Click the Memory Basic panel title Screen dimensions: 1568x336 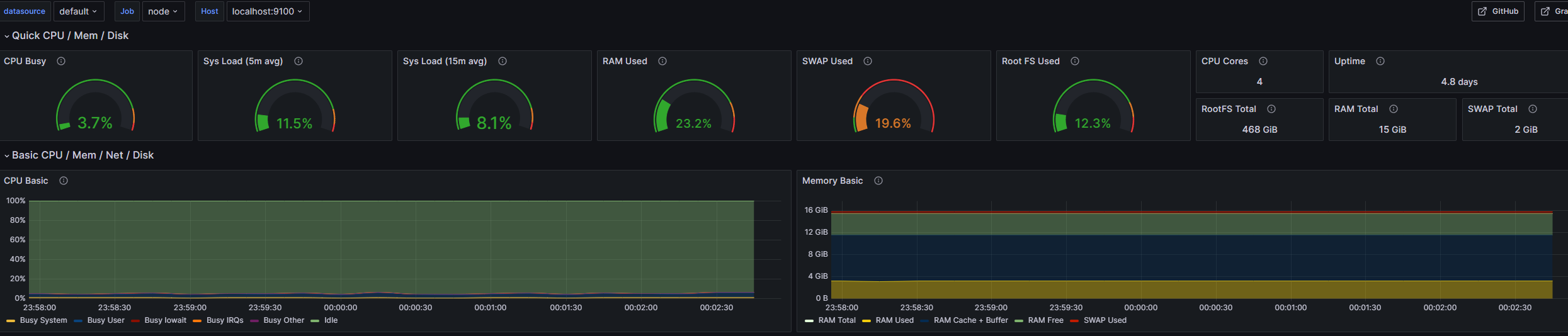tap(832, 181)
